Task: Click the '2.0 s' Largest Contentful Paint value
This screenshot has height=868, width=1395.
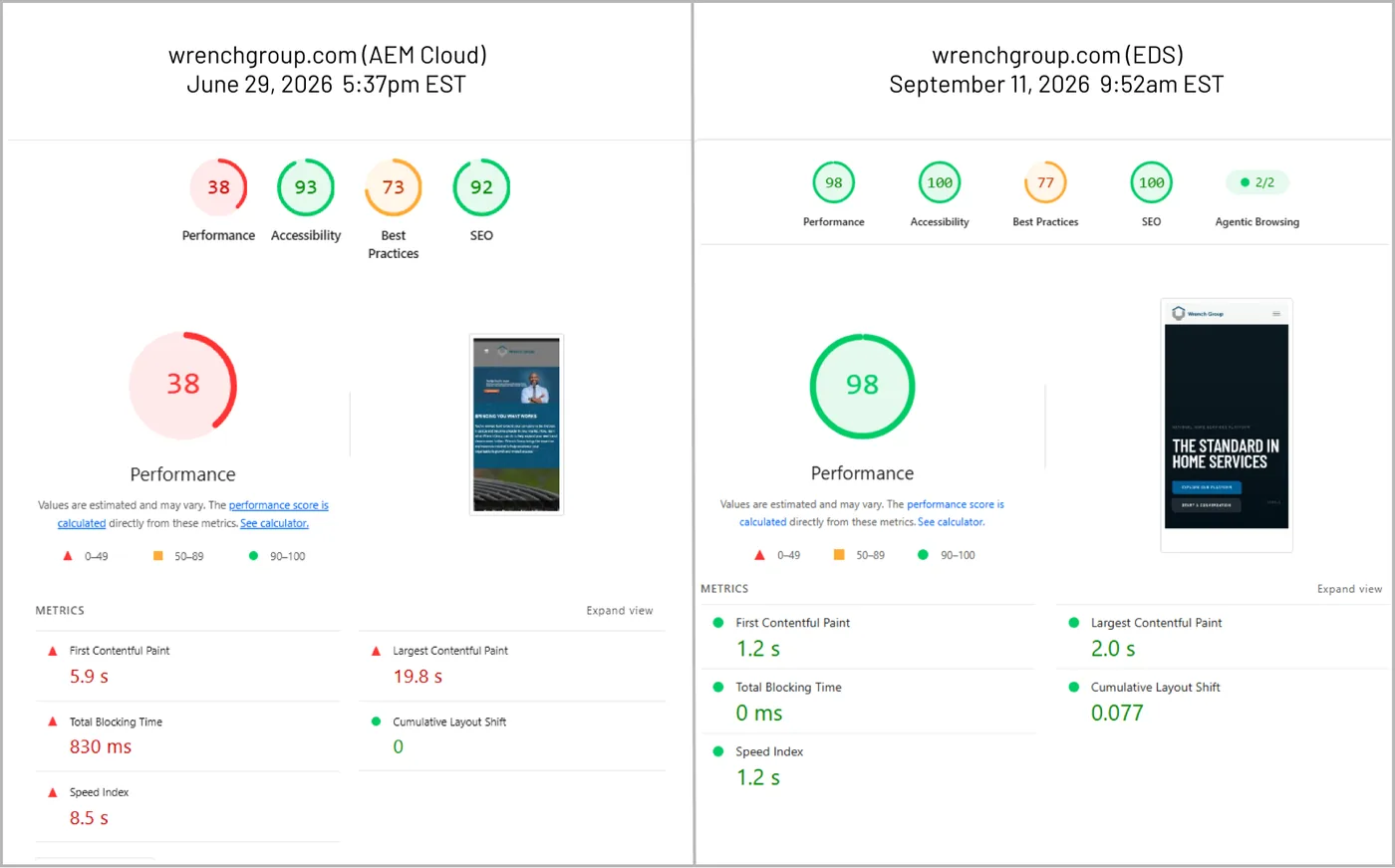Action: [x=1113, y=649]
